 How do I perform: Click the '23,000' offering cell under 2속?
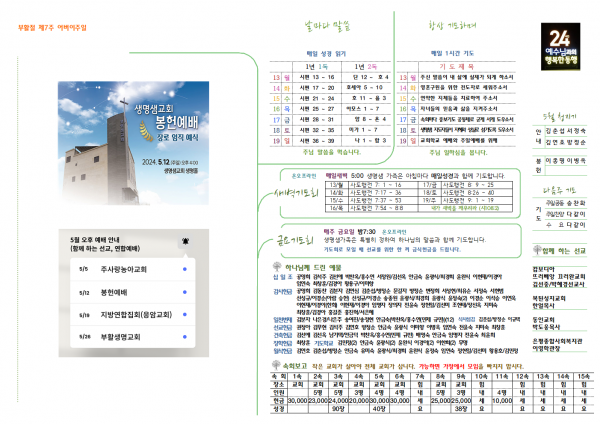tap(318, 401)
